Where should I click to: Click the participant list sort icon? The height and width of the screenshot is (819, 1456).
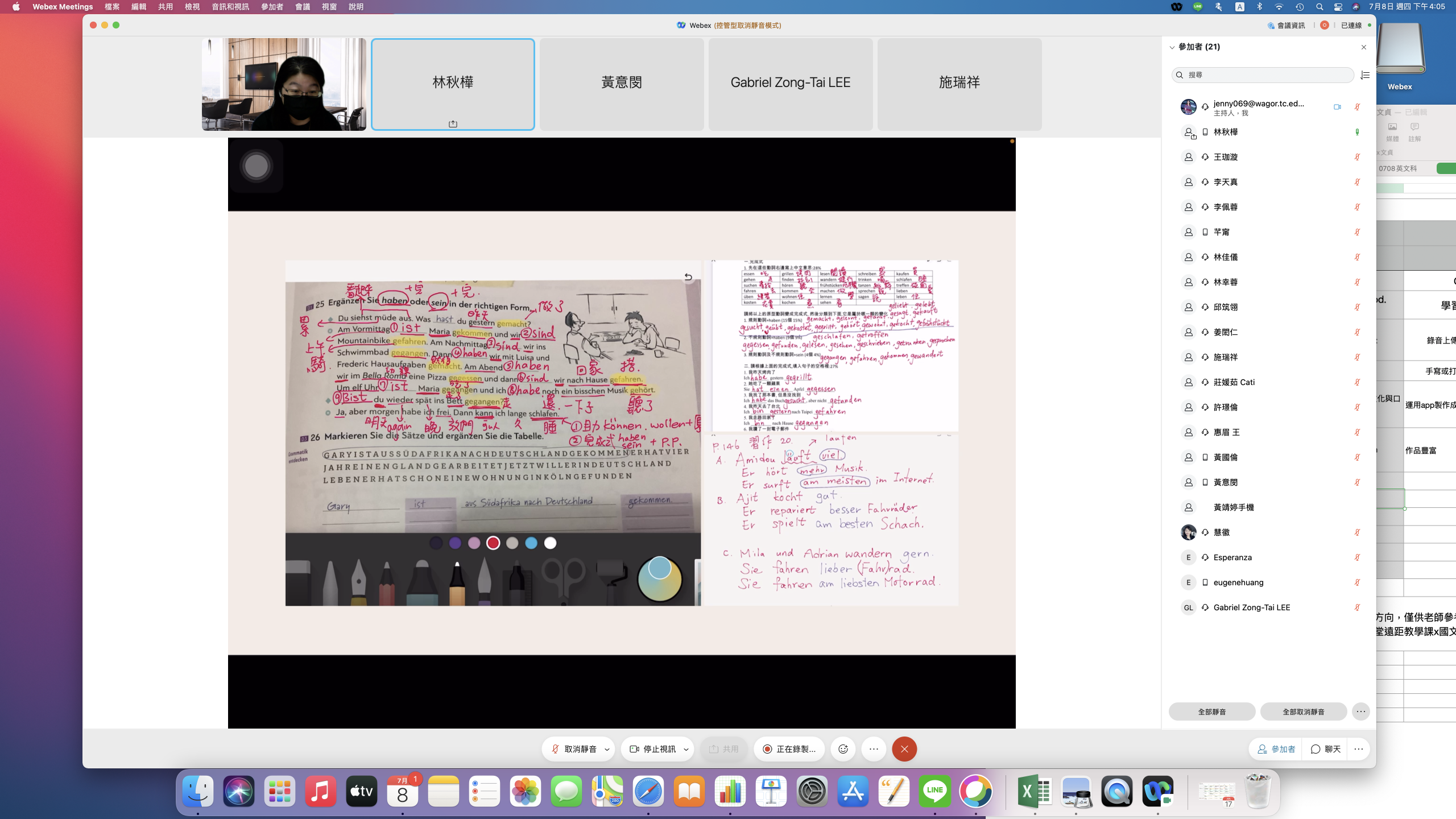pyautogui.click(x=1365, y=75)
